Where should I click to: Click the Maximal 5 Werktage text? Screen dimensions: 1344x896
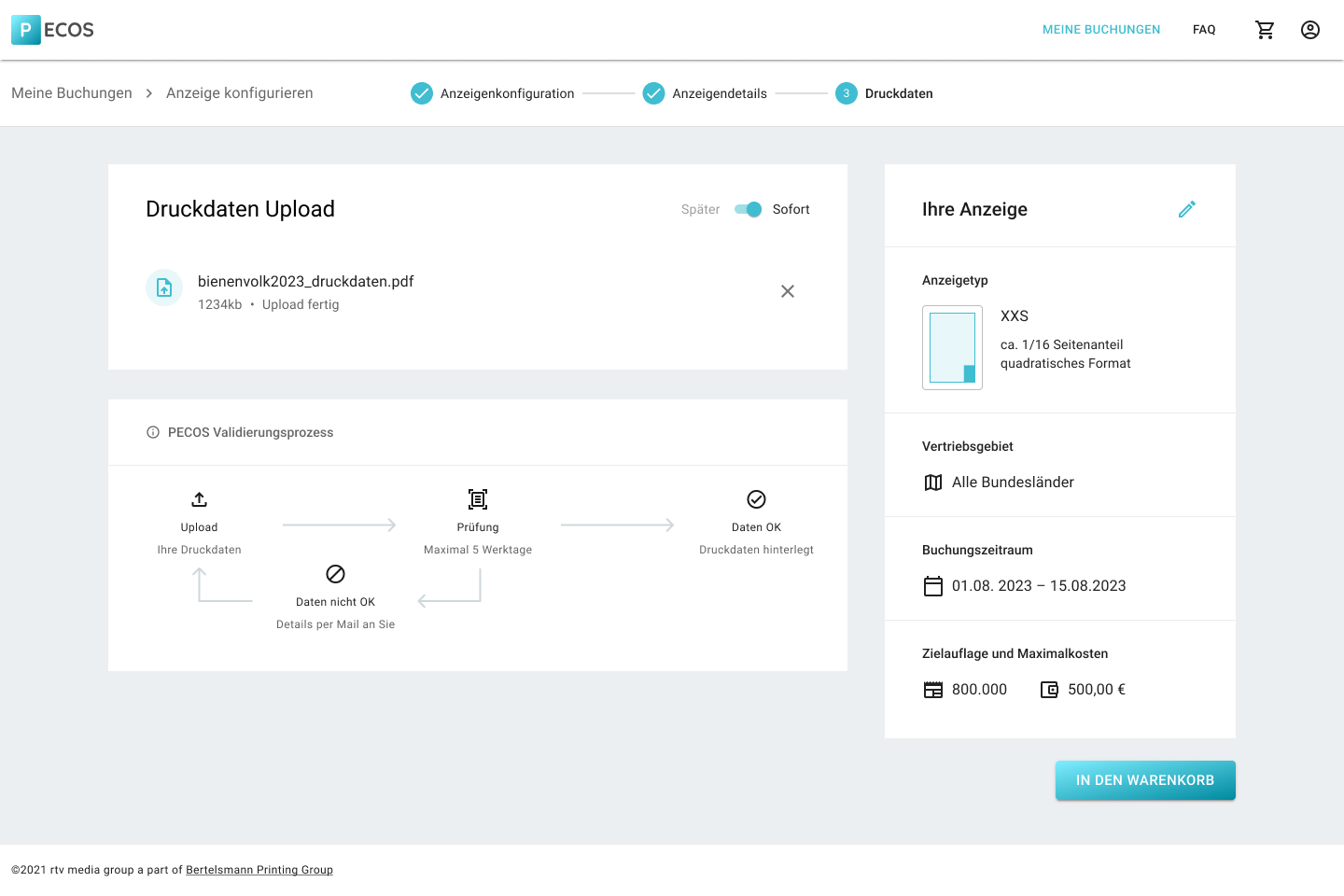(x=478, y=550)
